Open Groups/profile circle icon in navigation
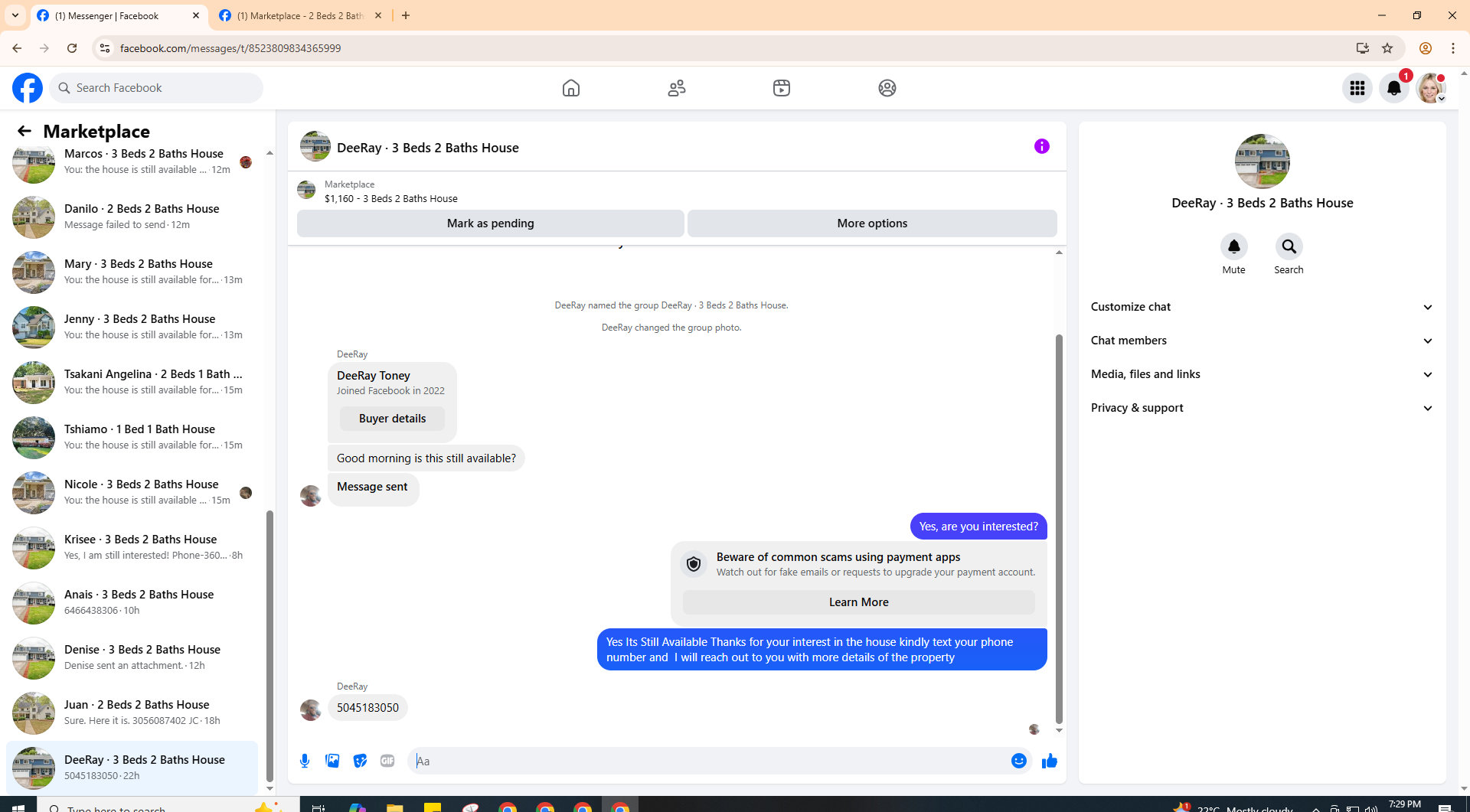Image resolution: width=1470 pixels, height=812 pixels. point(887,88)
